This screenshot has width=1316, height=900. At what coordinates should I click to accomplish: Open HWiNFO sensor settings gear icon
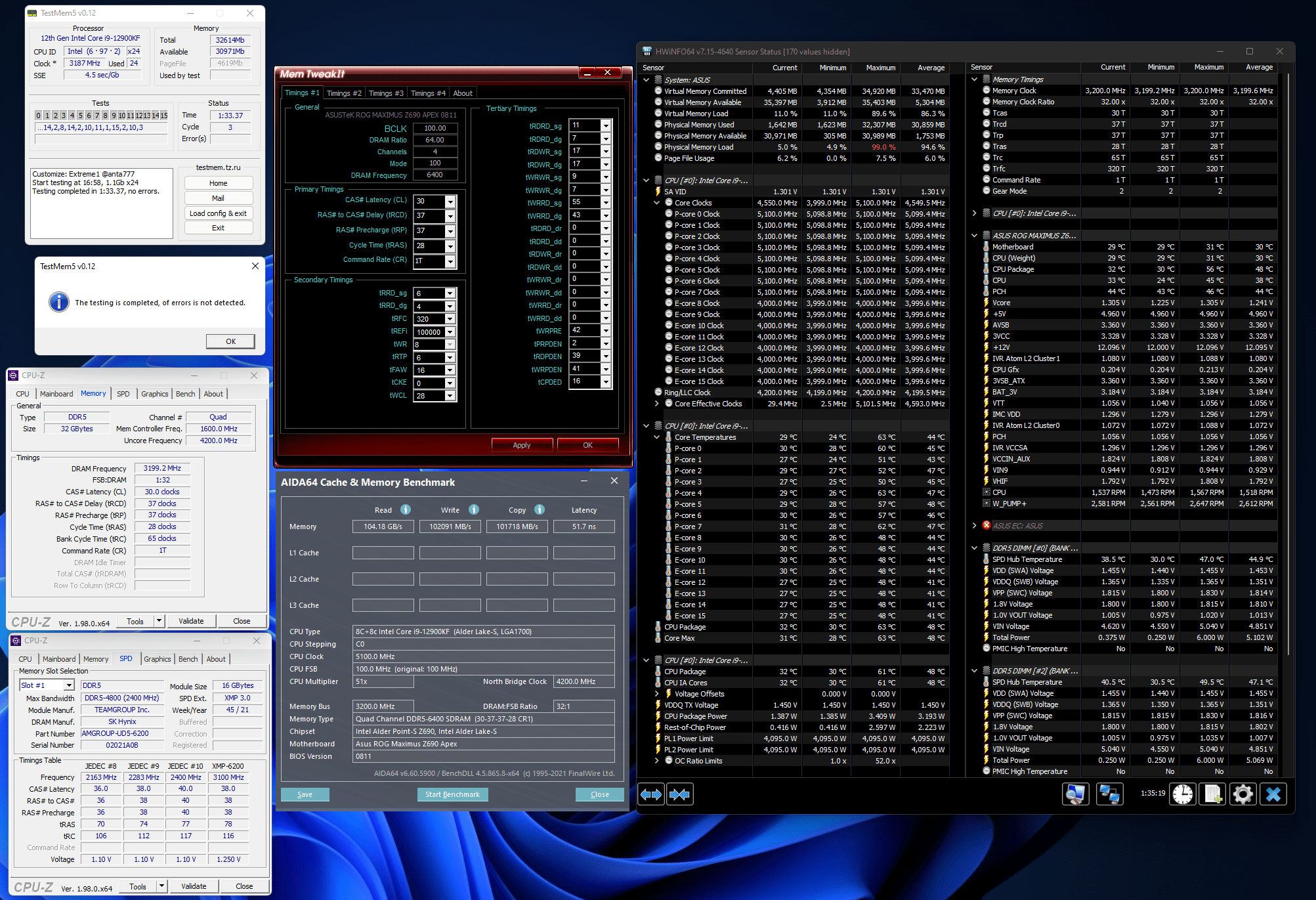(1242, 794)
